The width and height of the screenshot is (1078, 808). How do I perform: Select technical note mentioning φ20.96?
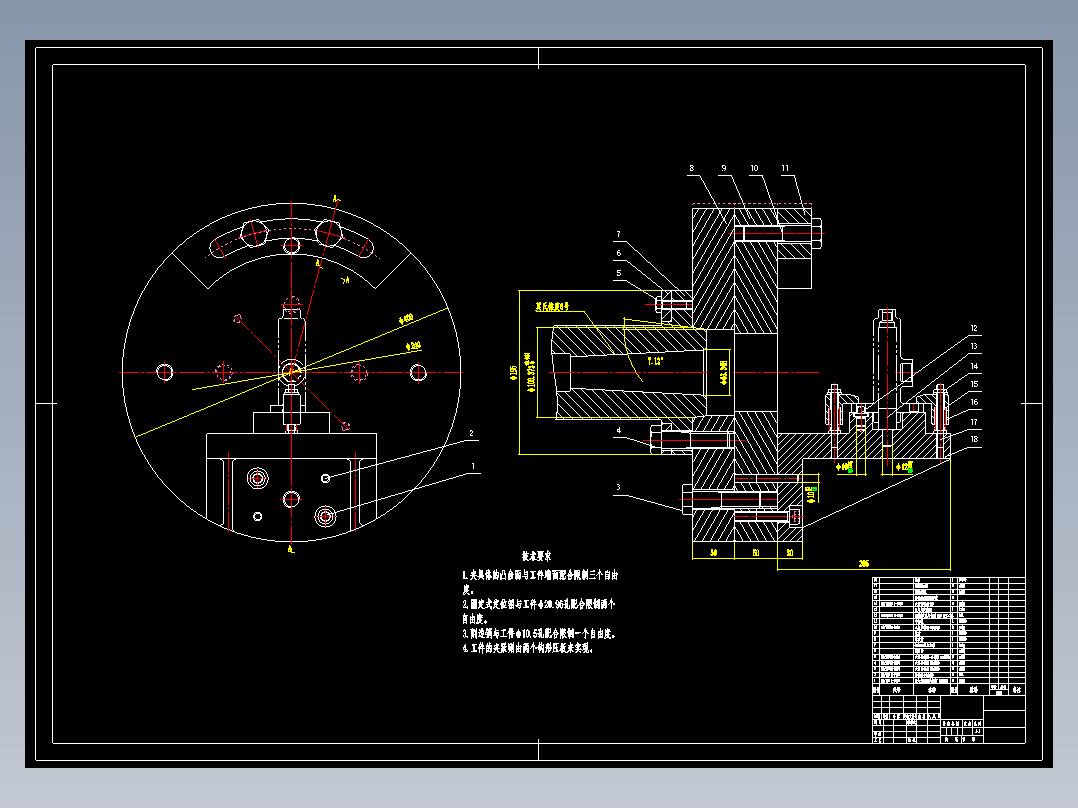pyautogui.click(x=539, y=611)
